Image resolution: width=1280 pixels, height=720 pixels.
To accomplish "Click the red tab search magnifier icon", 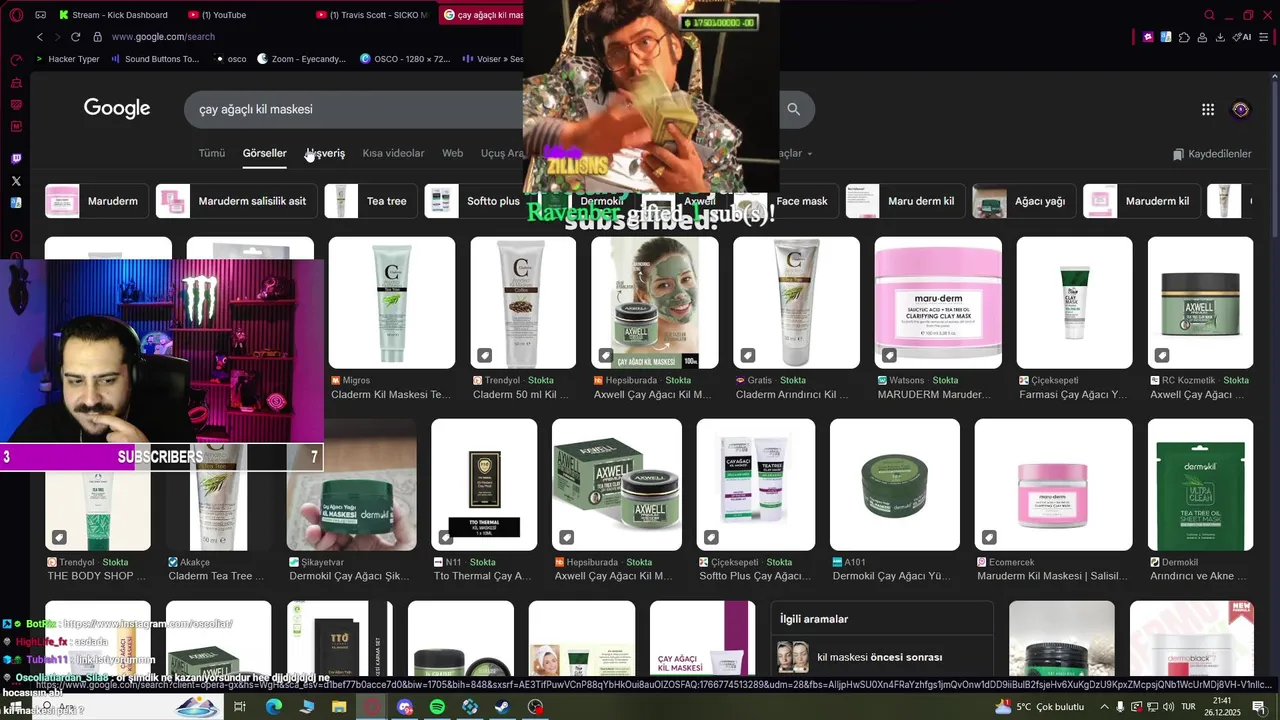I will (1209, 15).
